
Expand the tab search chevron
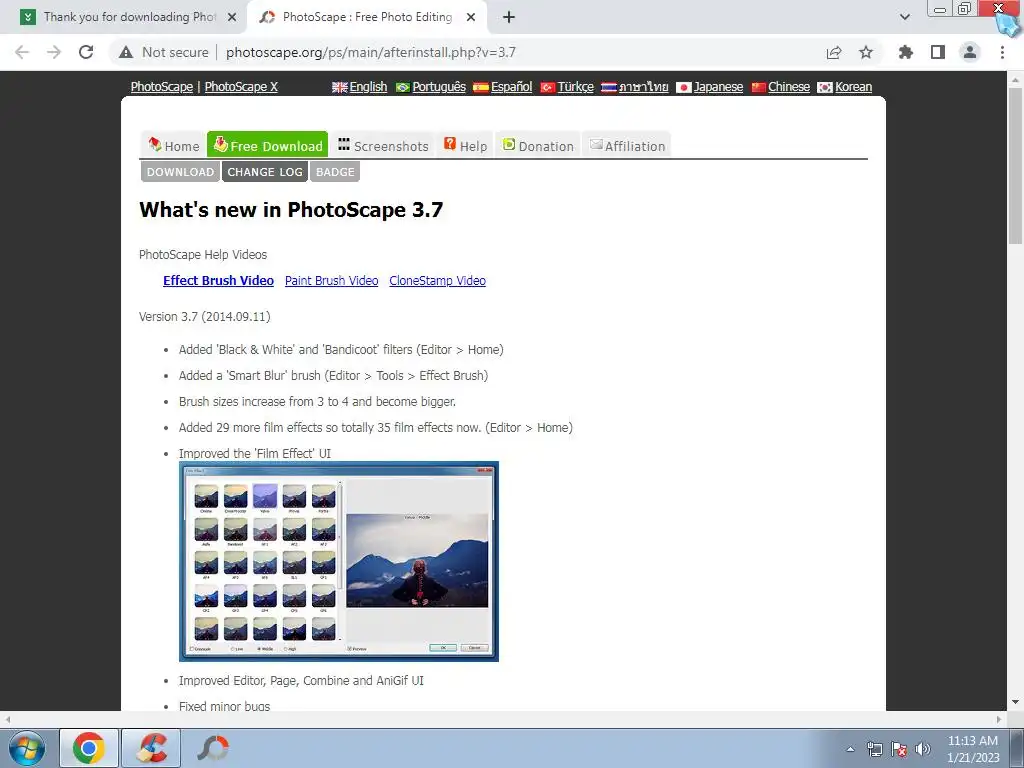click(x=904, y=17)
